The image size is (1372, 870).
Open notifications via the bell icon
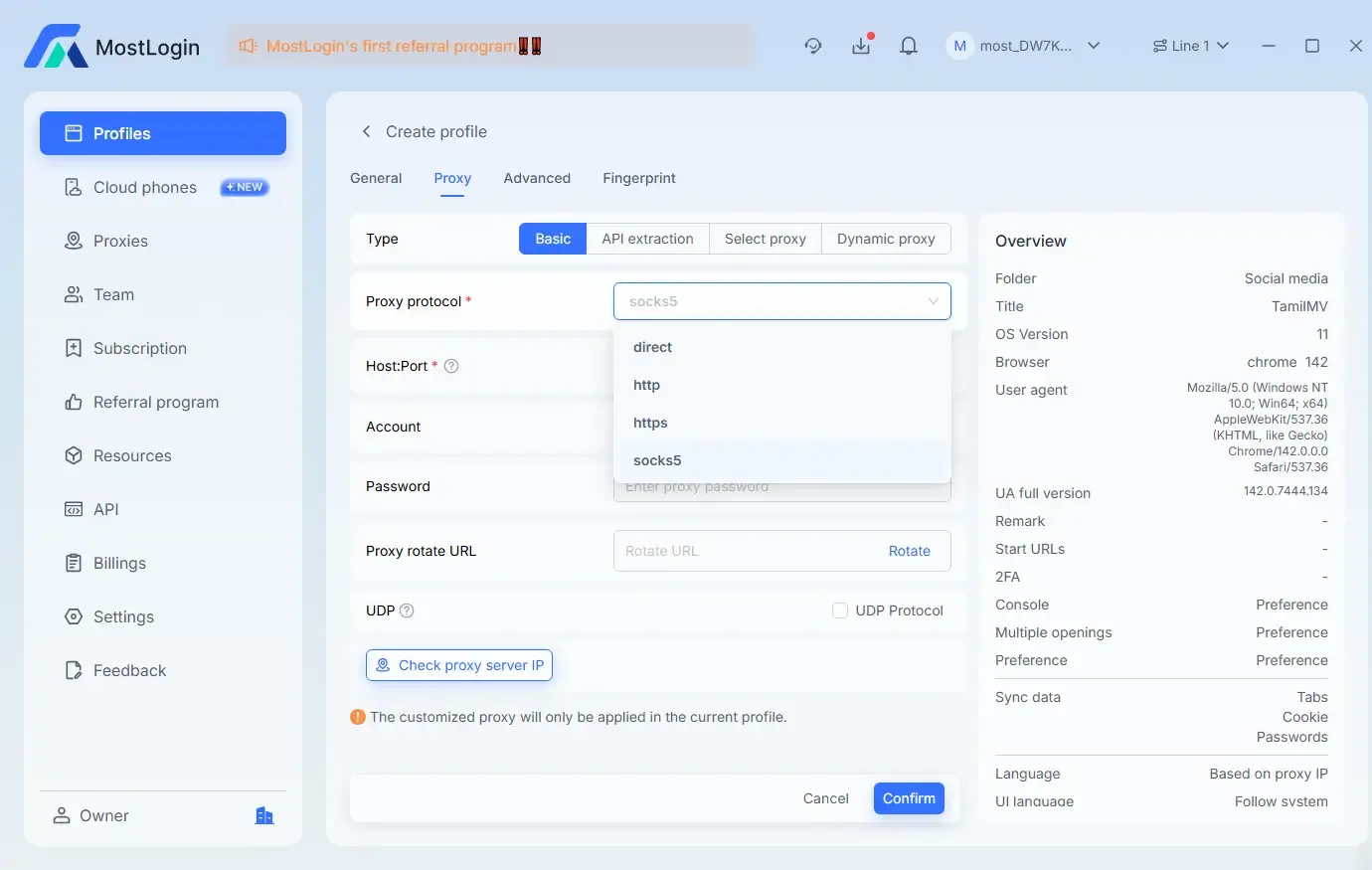909,46
